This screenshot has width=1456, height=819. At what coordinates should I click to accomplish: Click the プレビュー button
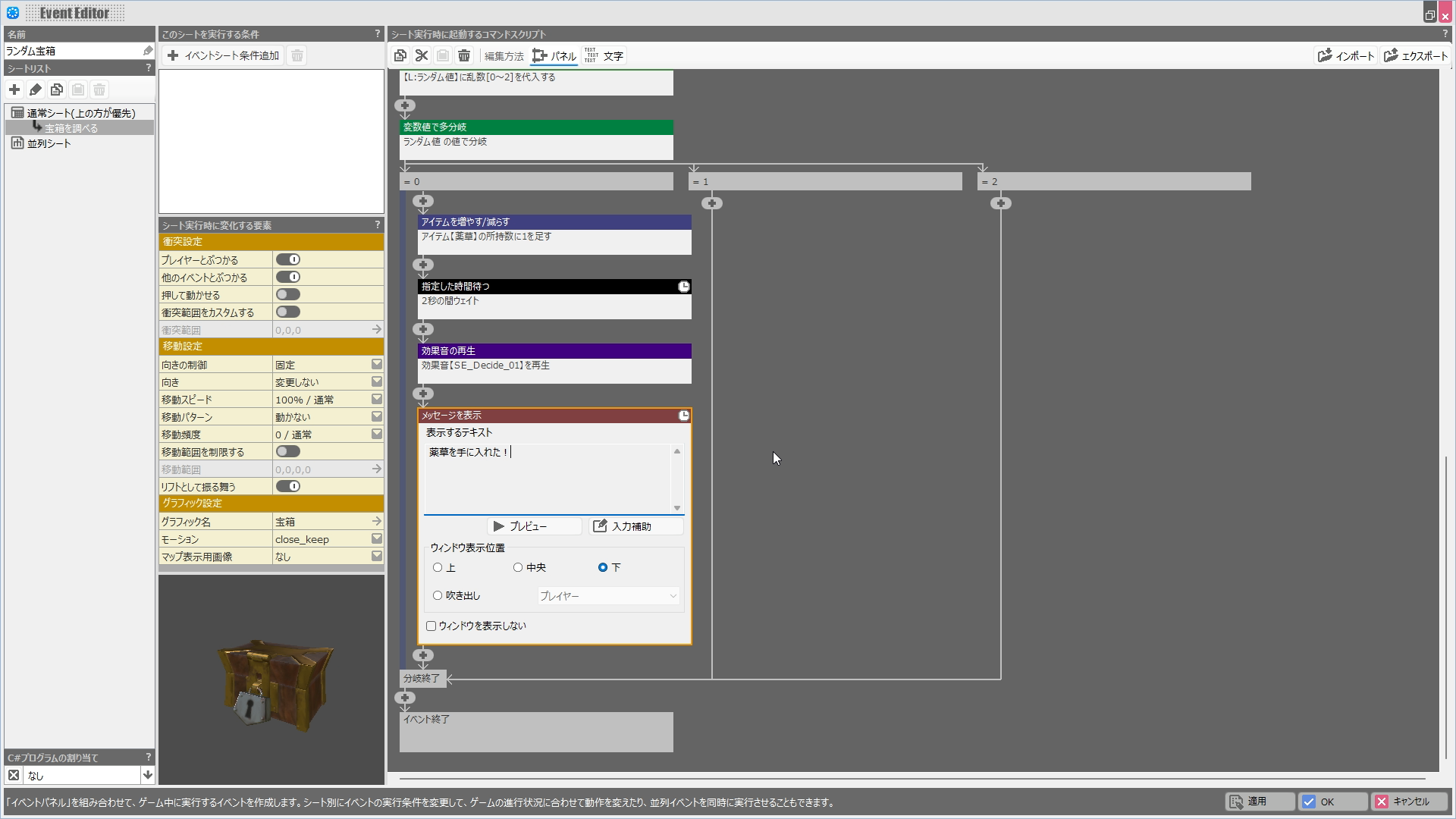[535, 526]
